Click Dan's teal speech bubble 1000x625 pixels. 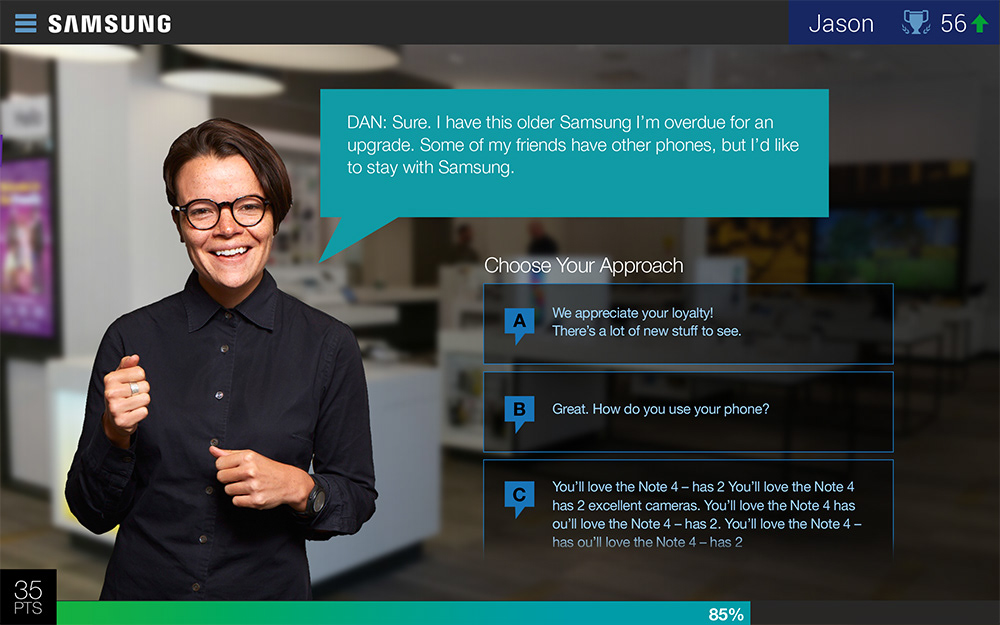click(574, 153)
